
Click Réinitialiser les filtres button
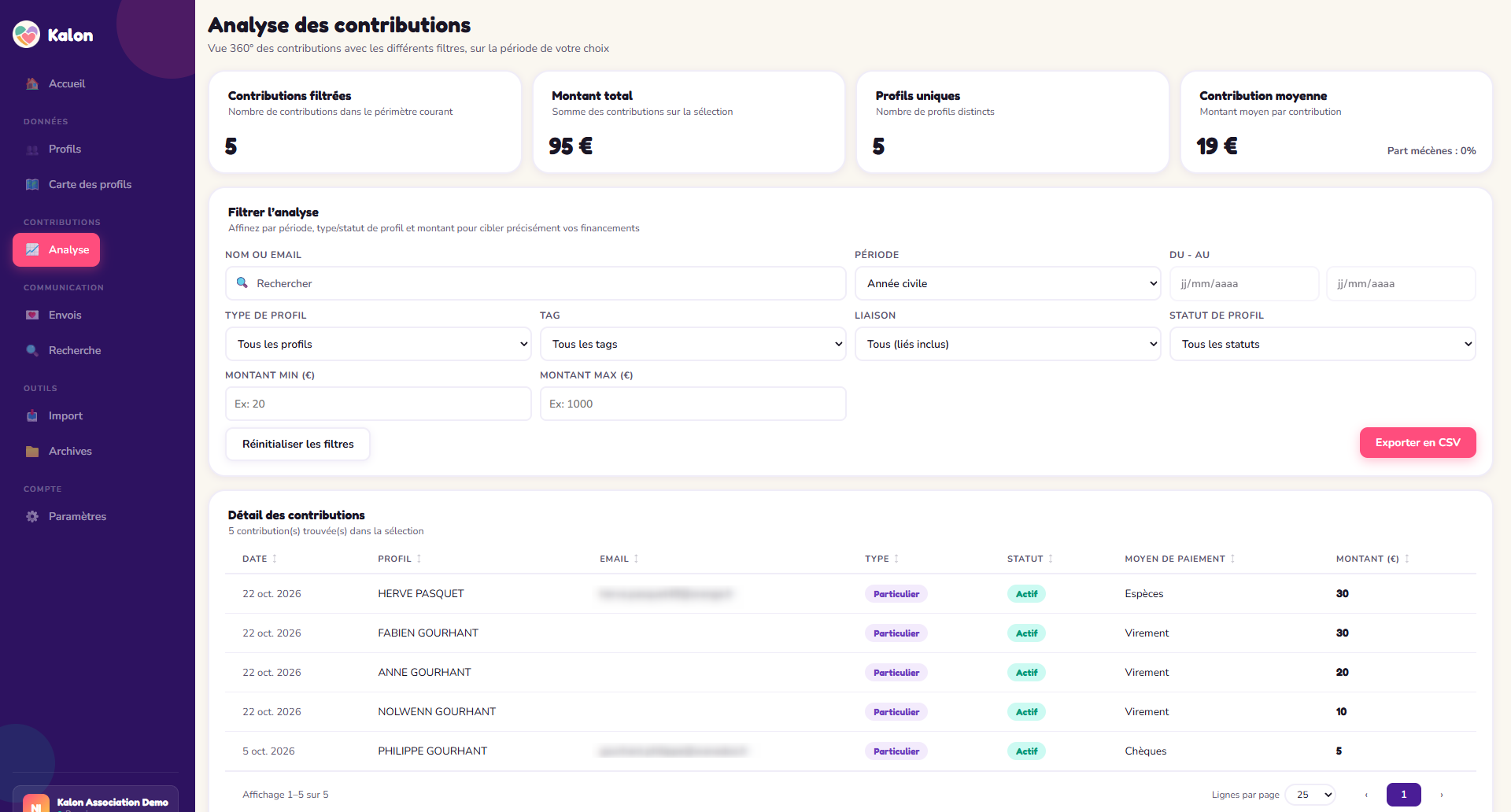[x=297, y=444]
